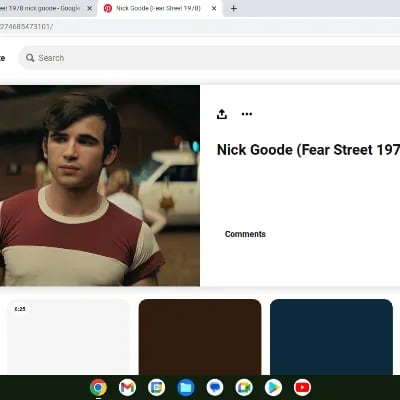The height and width of the screenshot is (400, 400).
Task: Click the browser address bar URL
Action: 27,27
